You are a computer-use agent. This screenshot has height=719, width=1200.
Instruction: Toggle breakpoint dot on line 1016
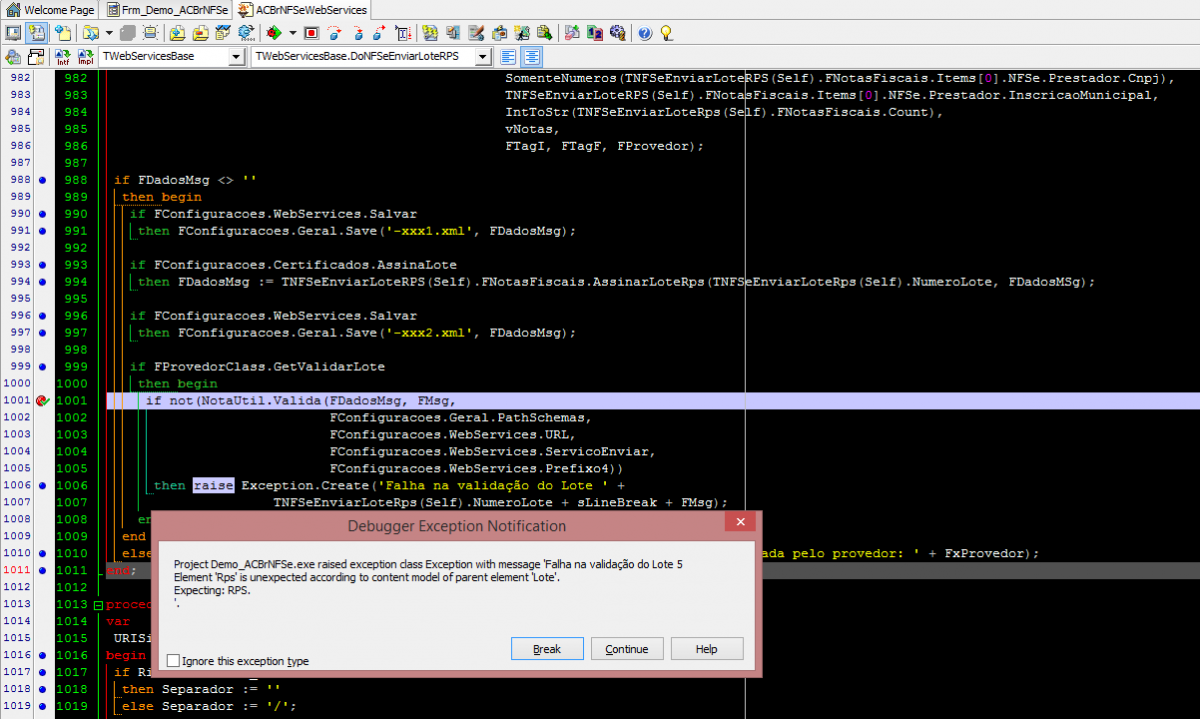(42, 656)
